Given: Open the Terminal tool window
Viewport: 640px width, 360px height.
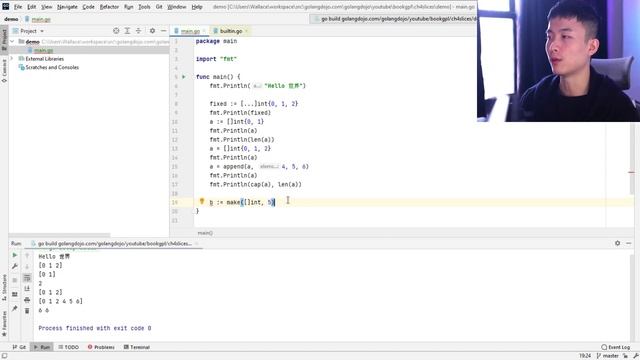Looking at the screenshot, I should point(137,347).
